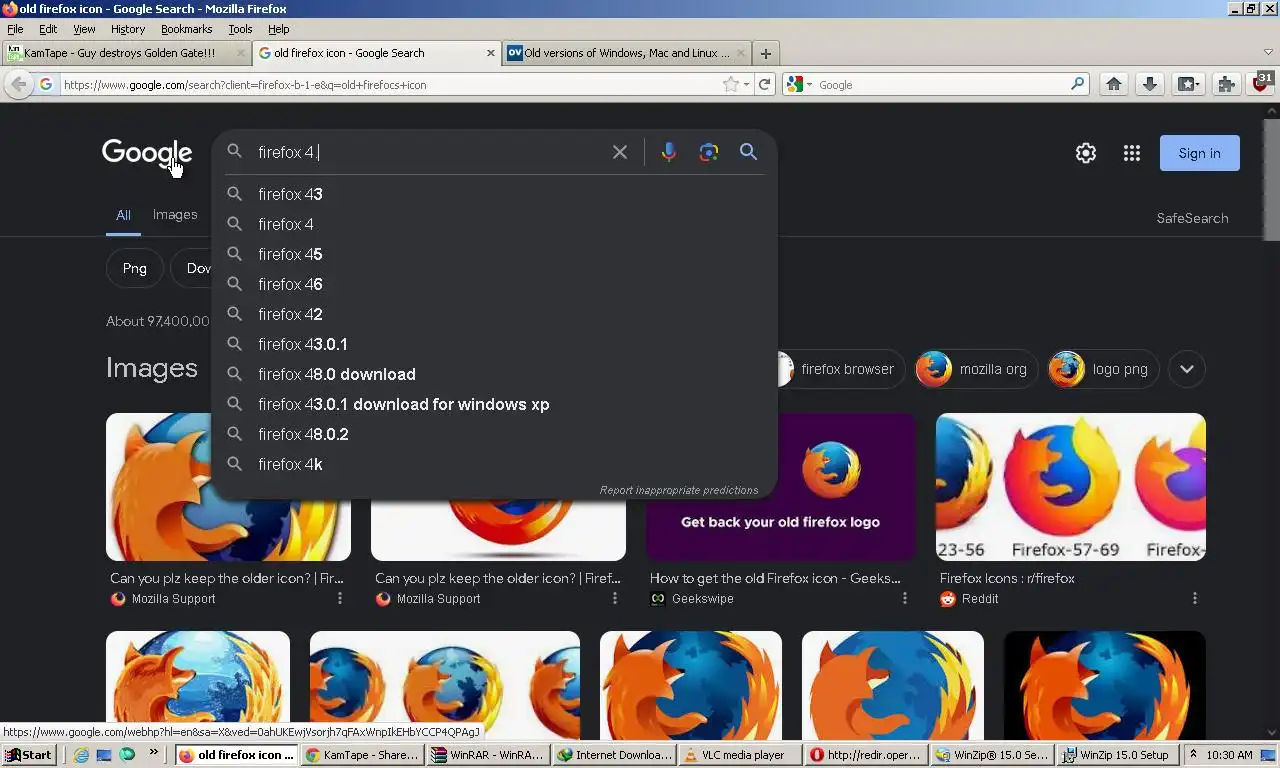Show hidden system tray icons
Viewport: 1280px width, 768px height.
[x=1193, y=755]
